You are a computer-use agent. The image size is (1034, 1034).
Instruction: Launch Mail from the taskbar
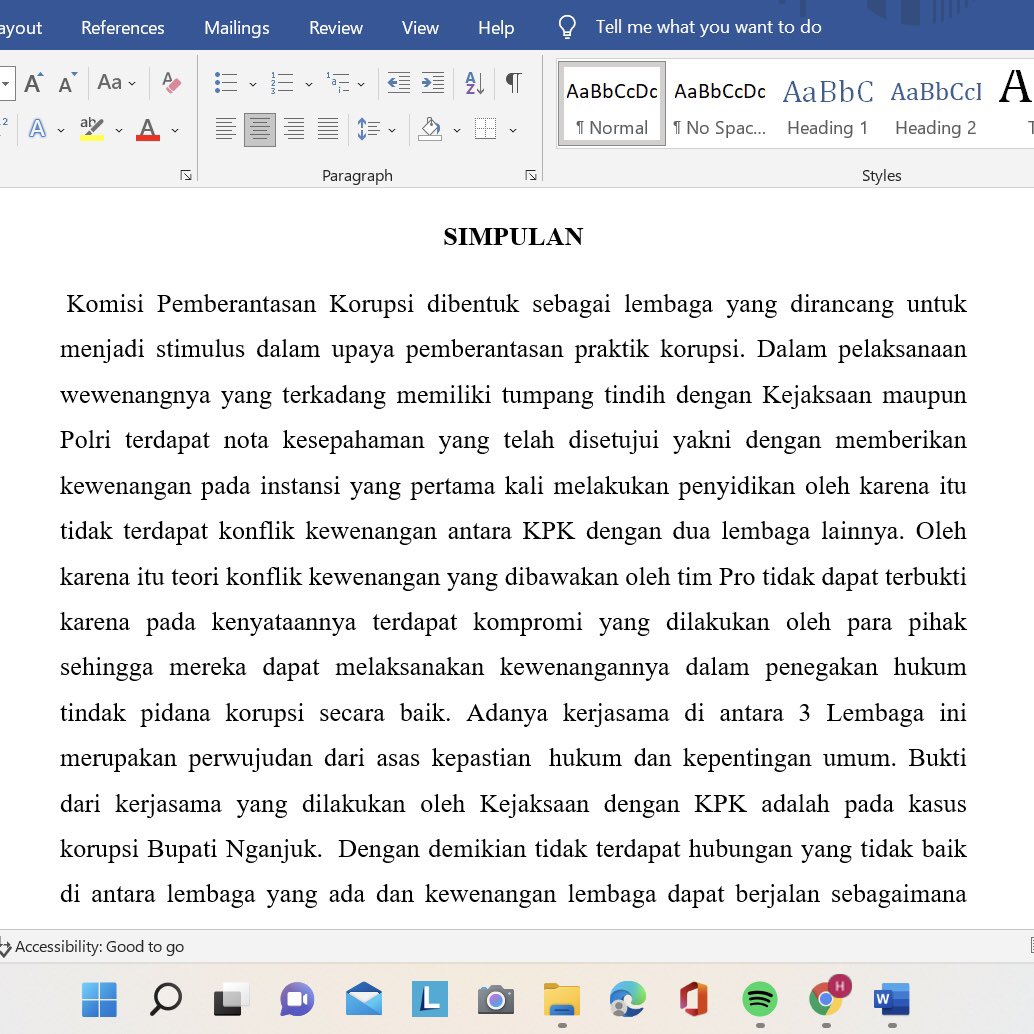pyautogui.click(x=363, y=999)
